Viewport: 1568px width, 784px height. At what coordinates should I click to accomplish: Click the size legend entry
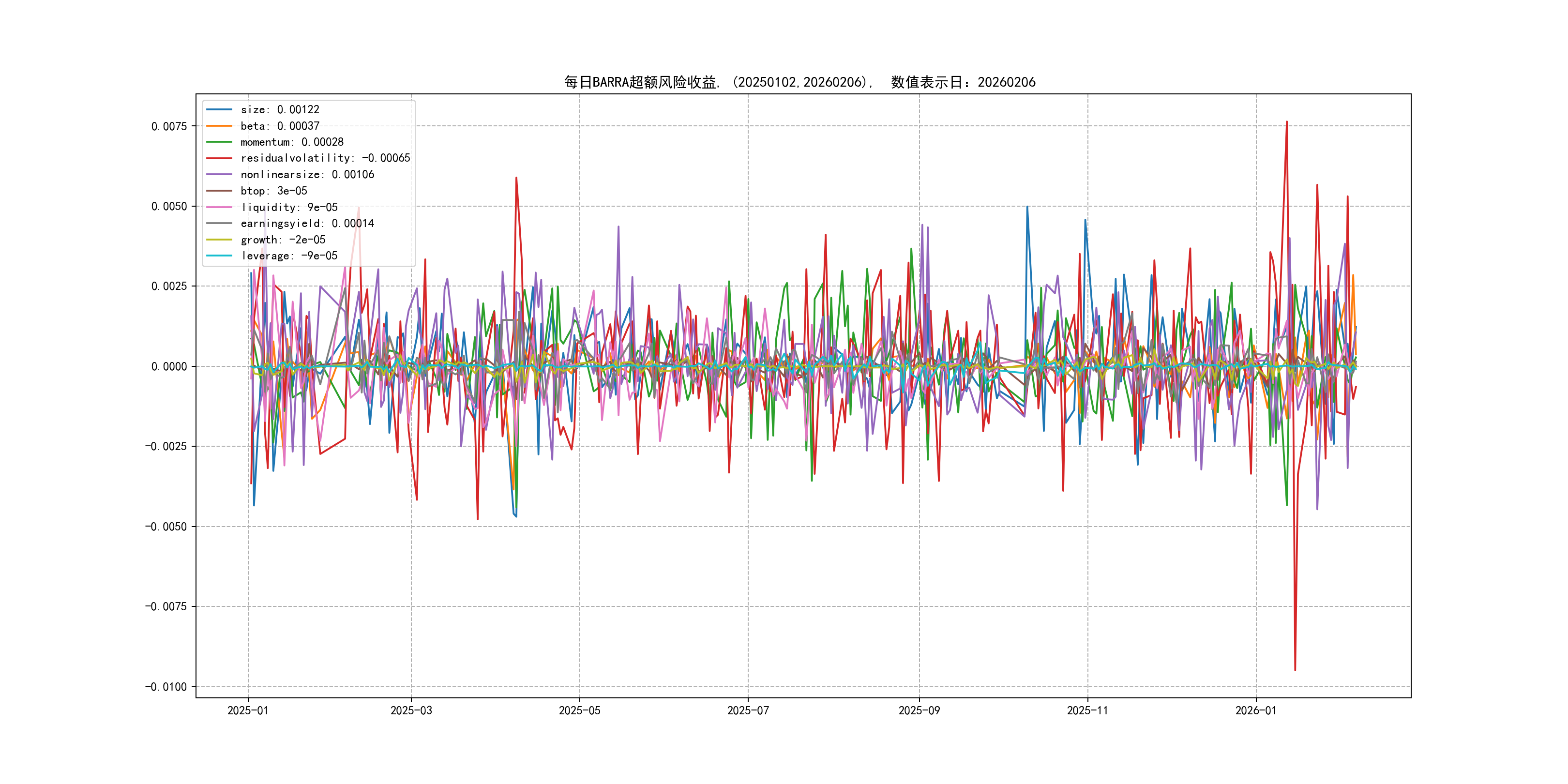(279, 109)
